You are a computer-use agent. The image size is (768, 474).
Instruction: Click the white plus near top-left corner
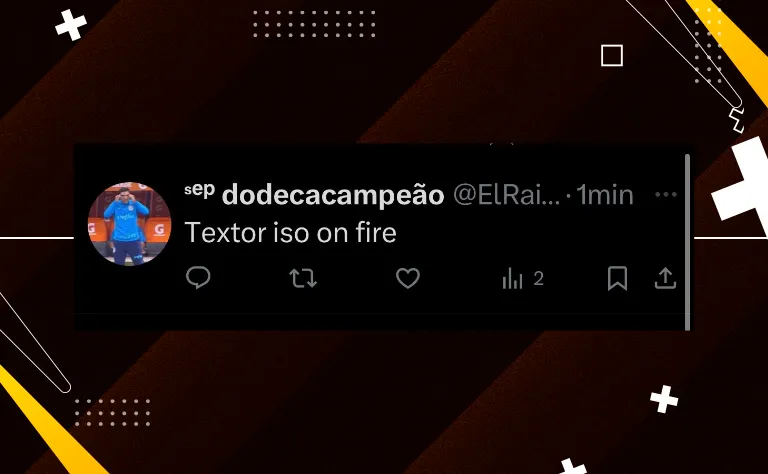click(x=71, y=25)
